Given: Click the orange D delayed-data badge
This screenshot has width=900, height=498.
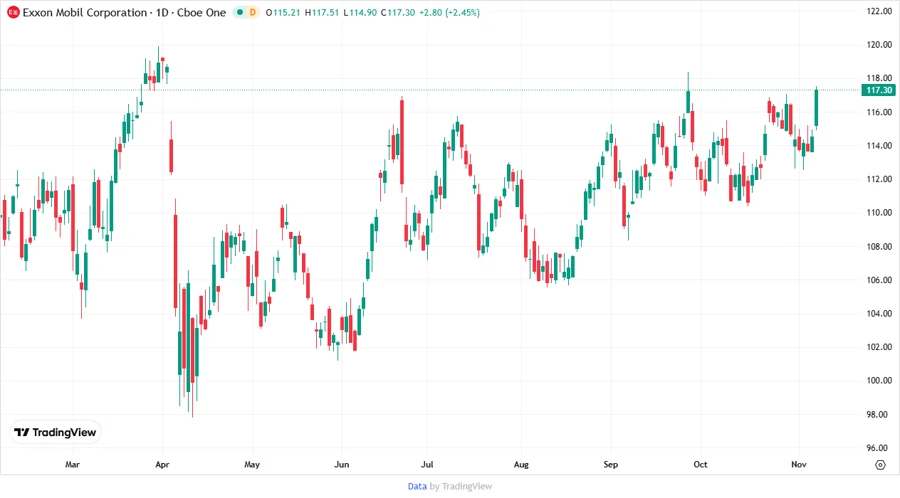Looking at the screenshot, I should click(x=253, y=12).
